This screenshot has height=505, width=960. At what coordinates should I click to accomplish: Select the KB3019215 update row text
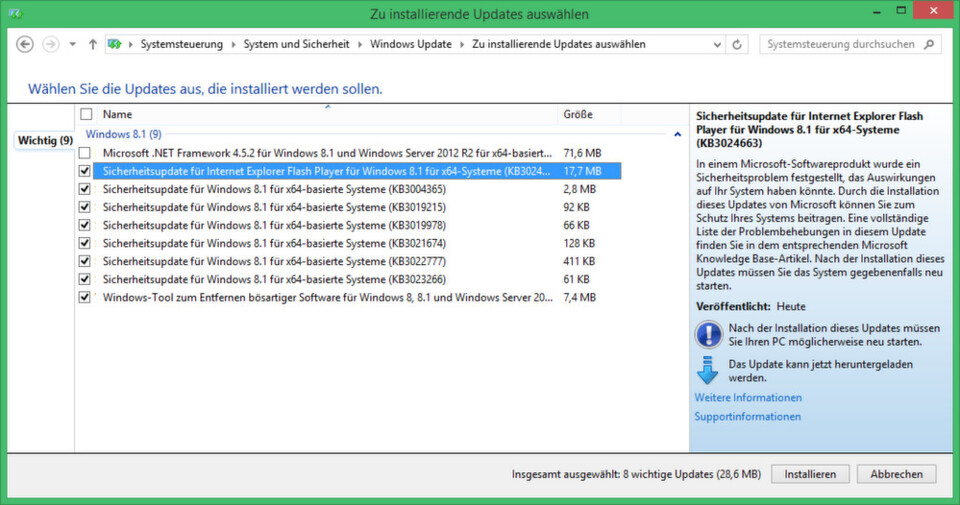pyautogui.click(x=274, y=207)
